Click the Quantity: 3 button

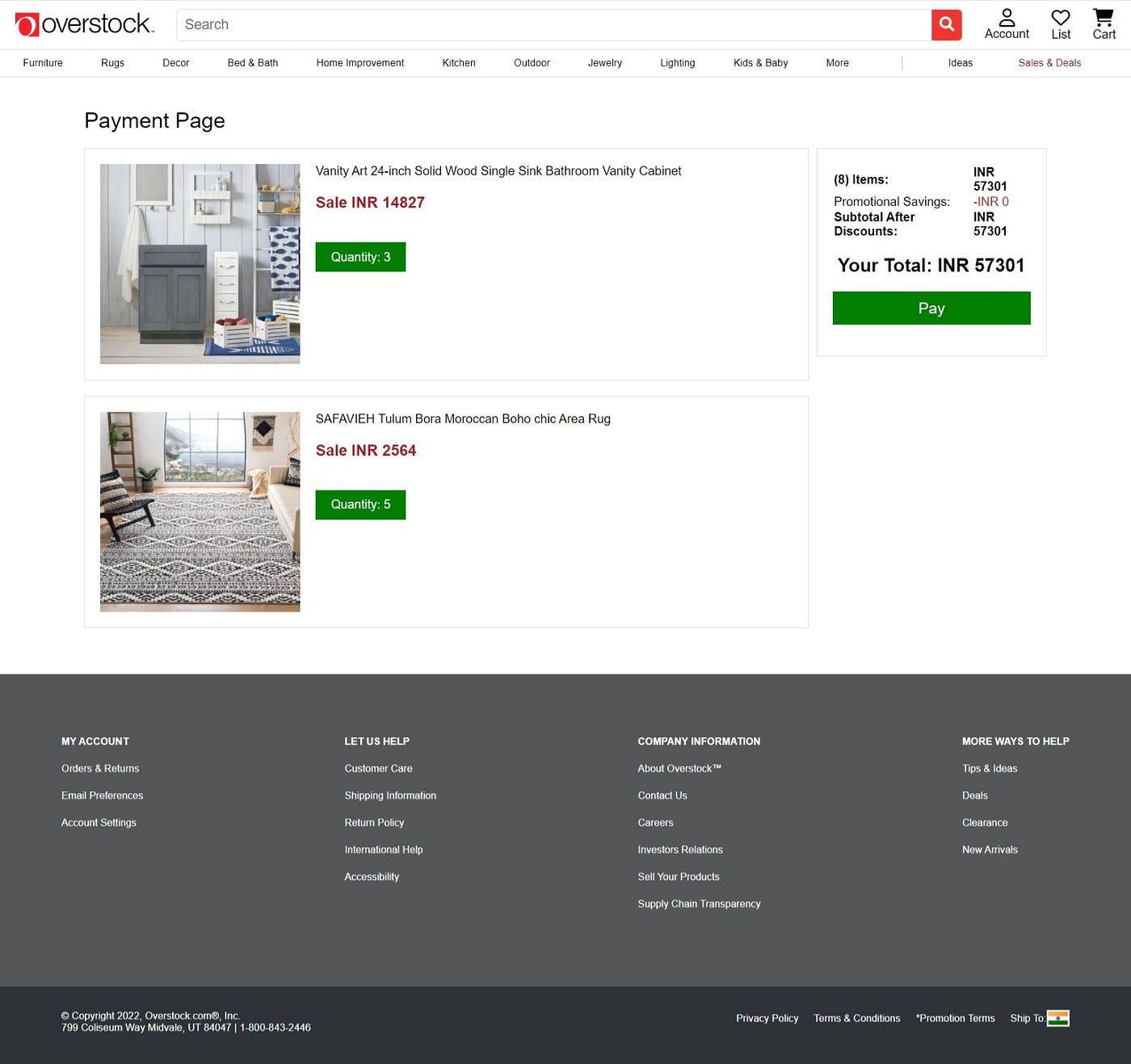(x=360, y=257)
